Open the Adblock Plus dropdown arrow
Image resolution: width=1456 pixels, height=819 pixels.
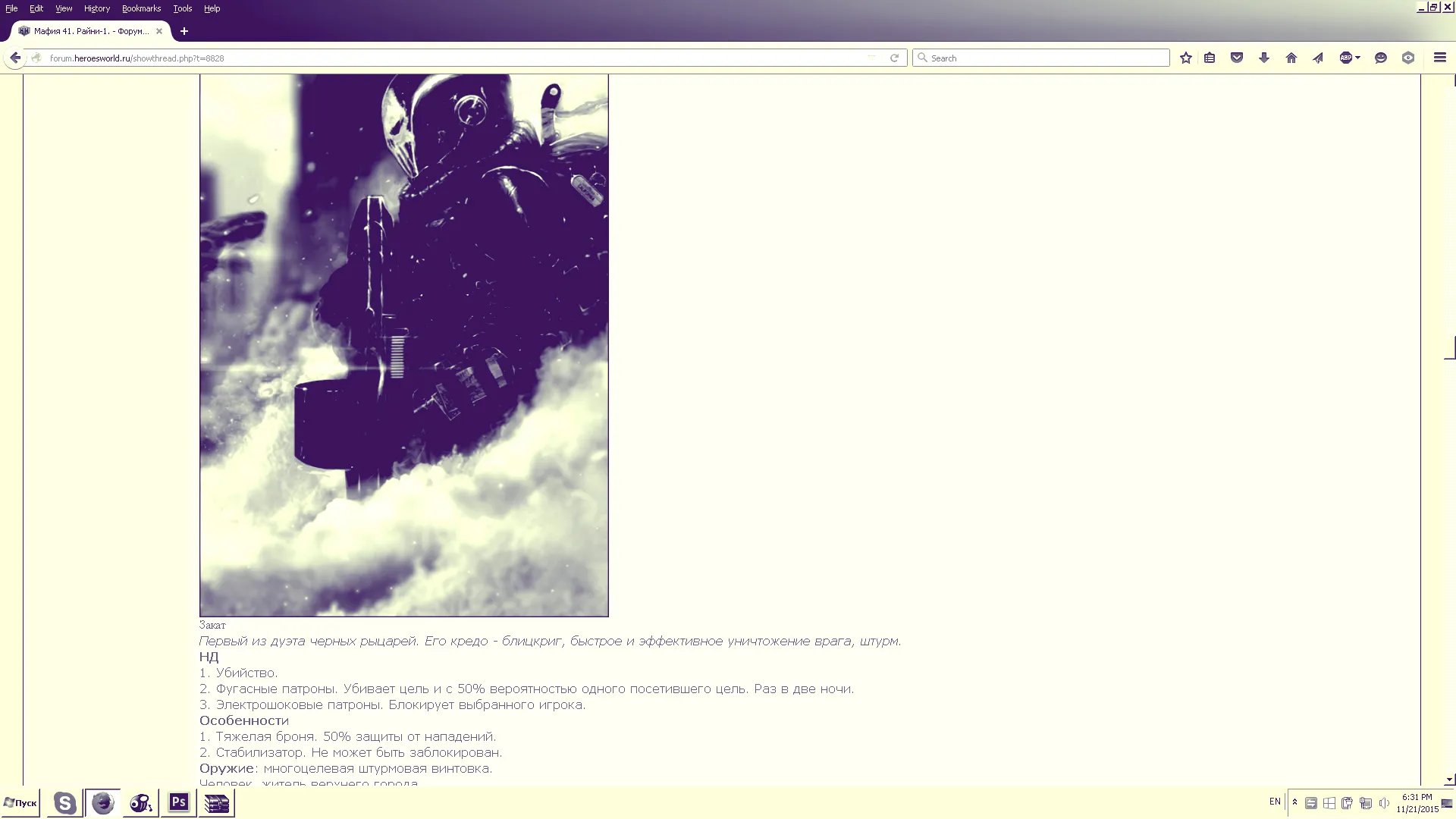pos(1357,58)
